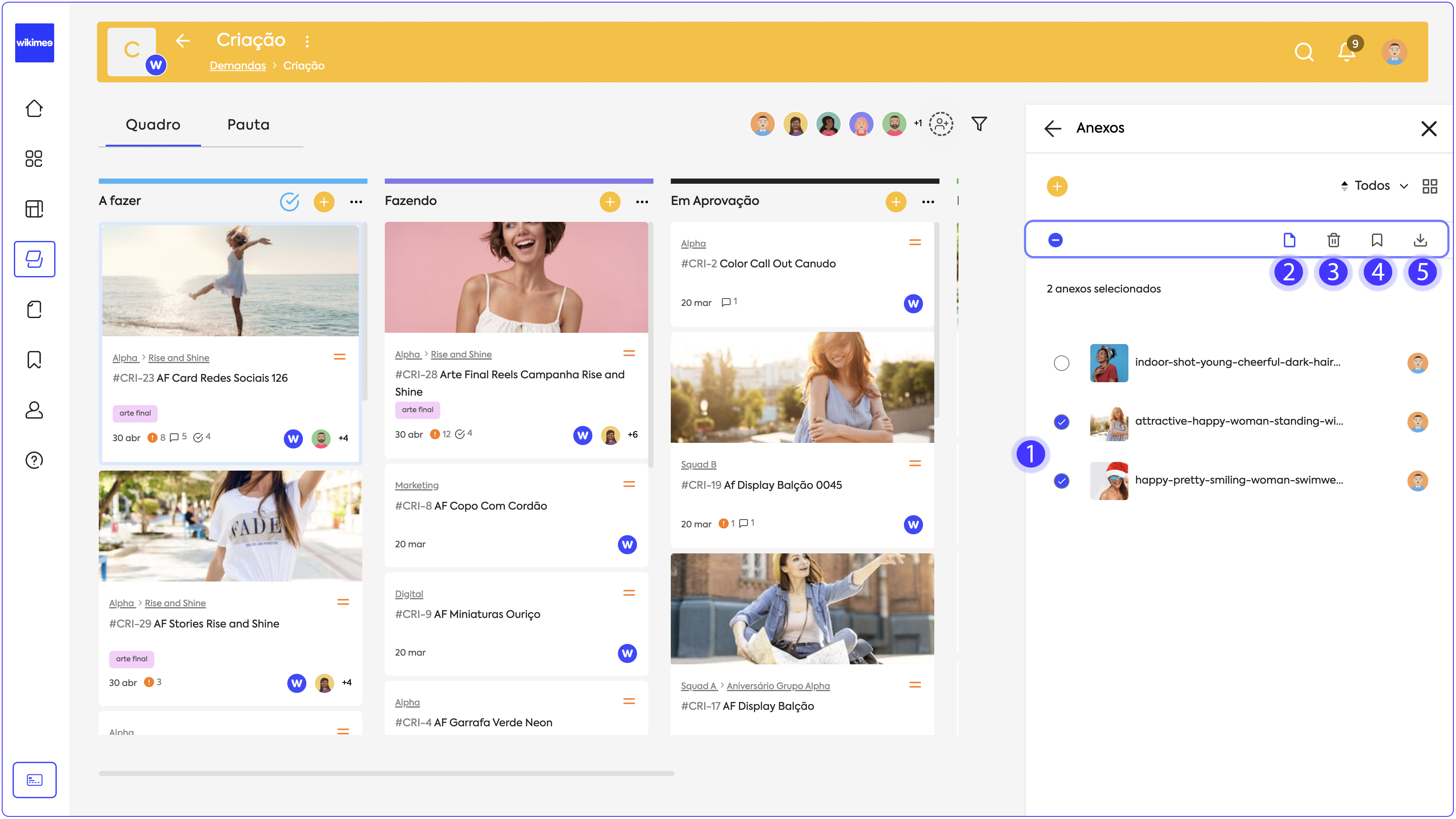Image resolution: width=1456 pixels, height=819 pixels.
Task: Add a card to the Fazendo column
Action: coord(609,202)
